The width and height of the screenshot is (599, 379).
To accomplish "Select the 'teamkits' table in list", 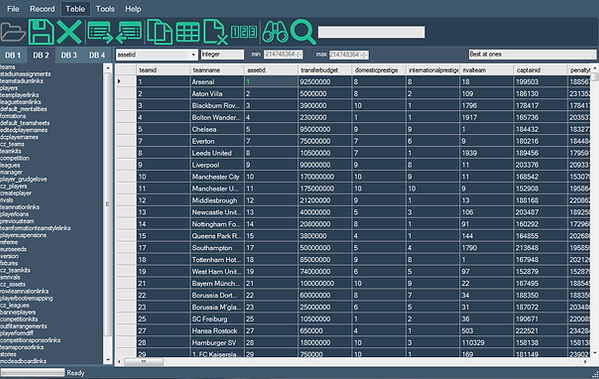I will click(11, 151).
